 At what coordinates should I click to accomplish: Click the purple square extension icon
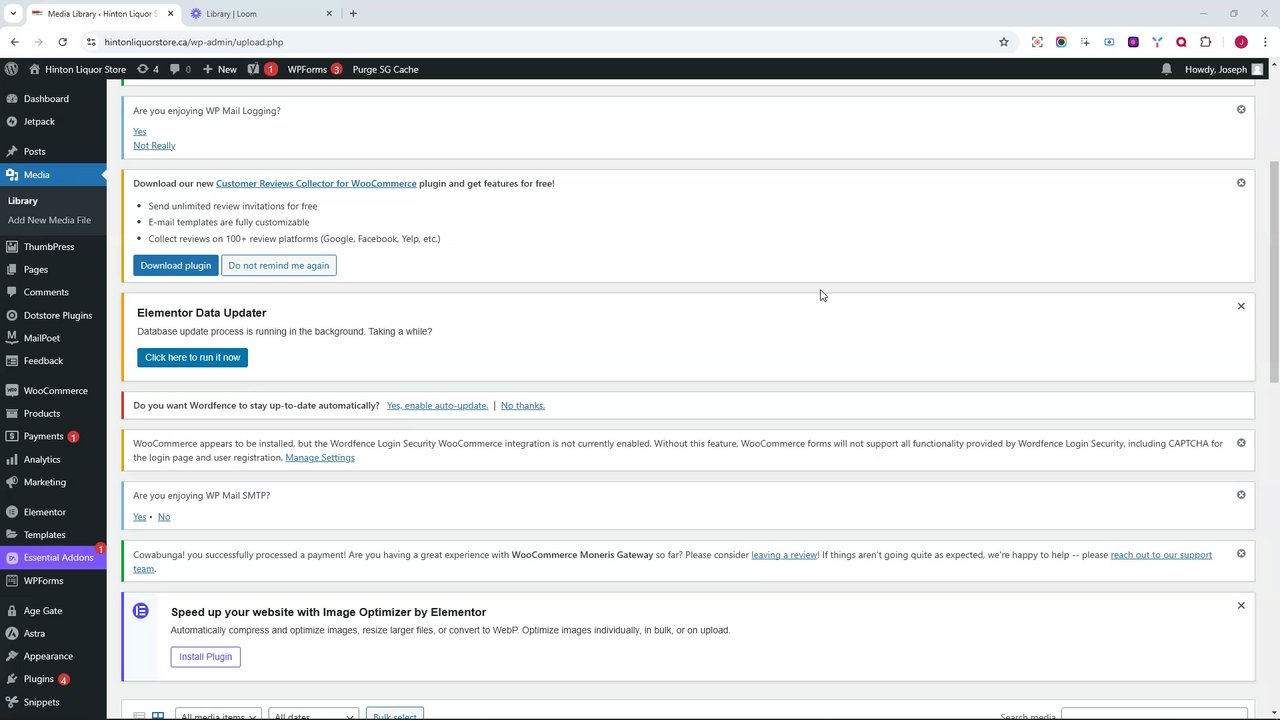pyautogui.click(x=1133, y=42)
